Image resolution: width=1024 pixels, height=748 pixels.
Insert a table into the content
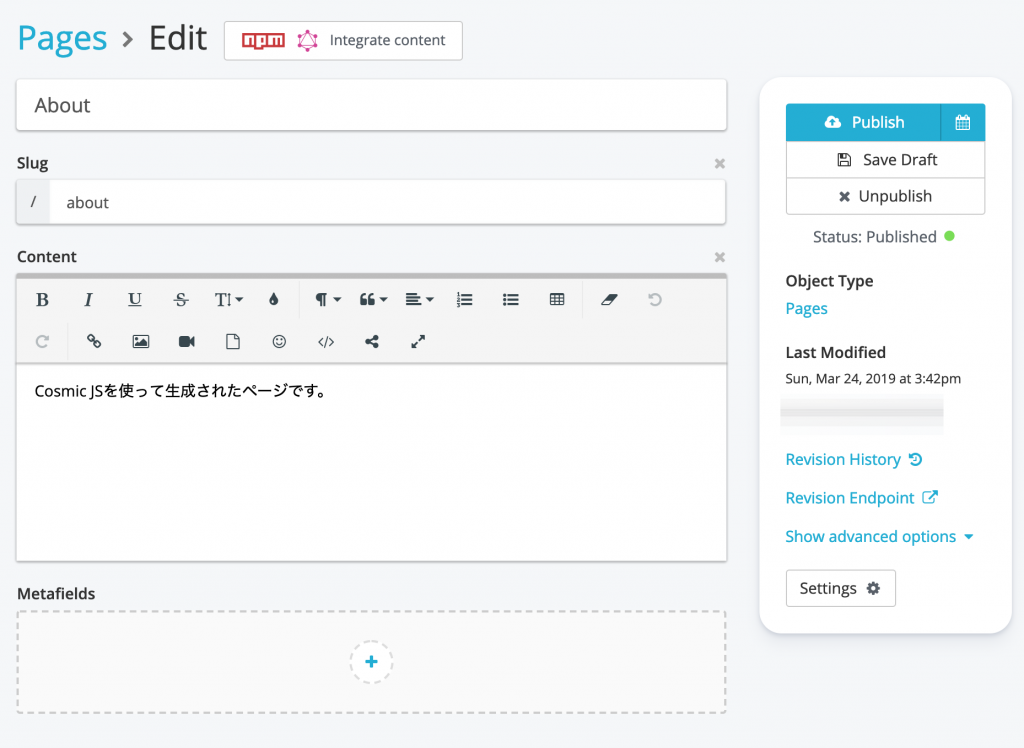(557, 300)
